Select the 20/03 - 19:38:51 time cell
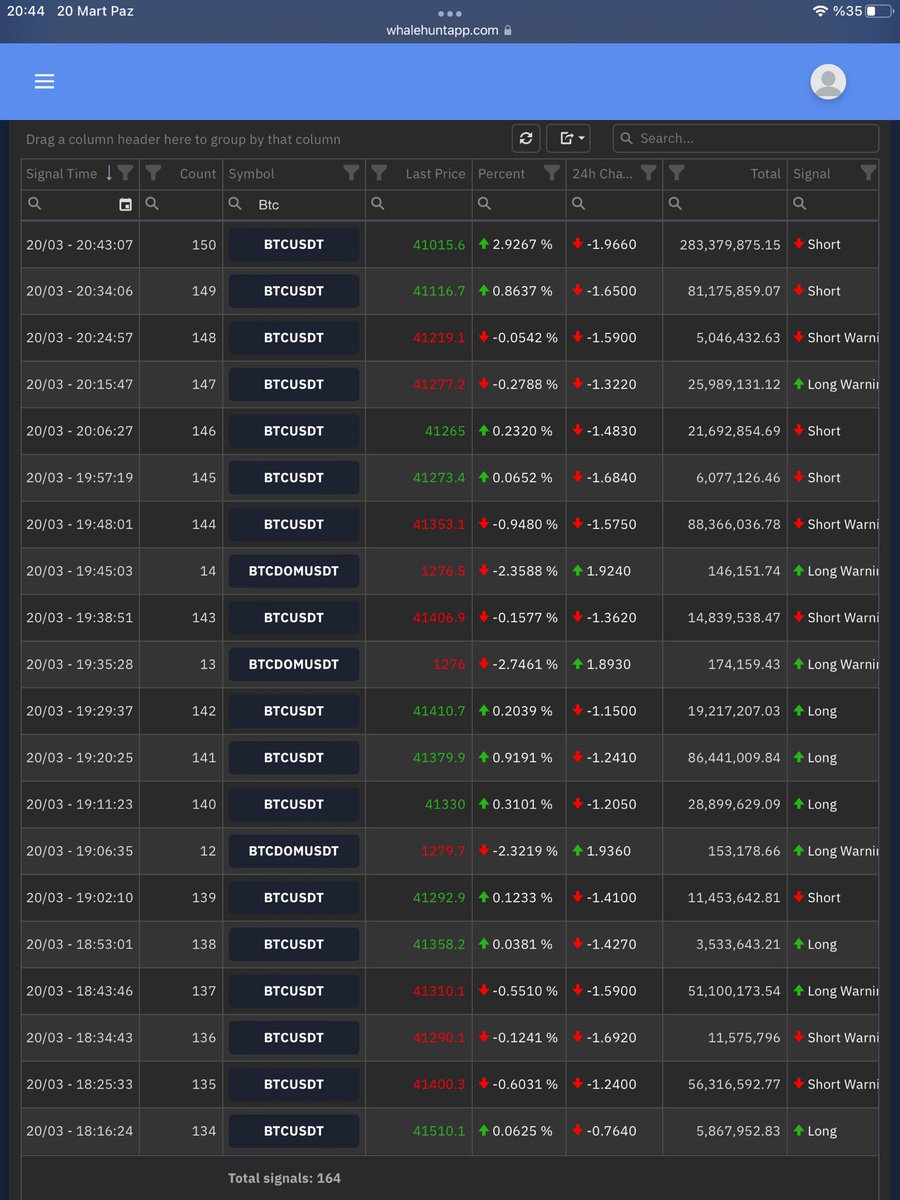 pyautogui.click(x=80, y=618)
